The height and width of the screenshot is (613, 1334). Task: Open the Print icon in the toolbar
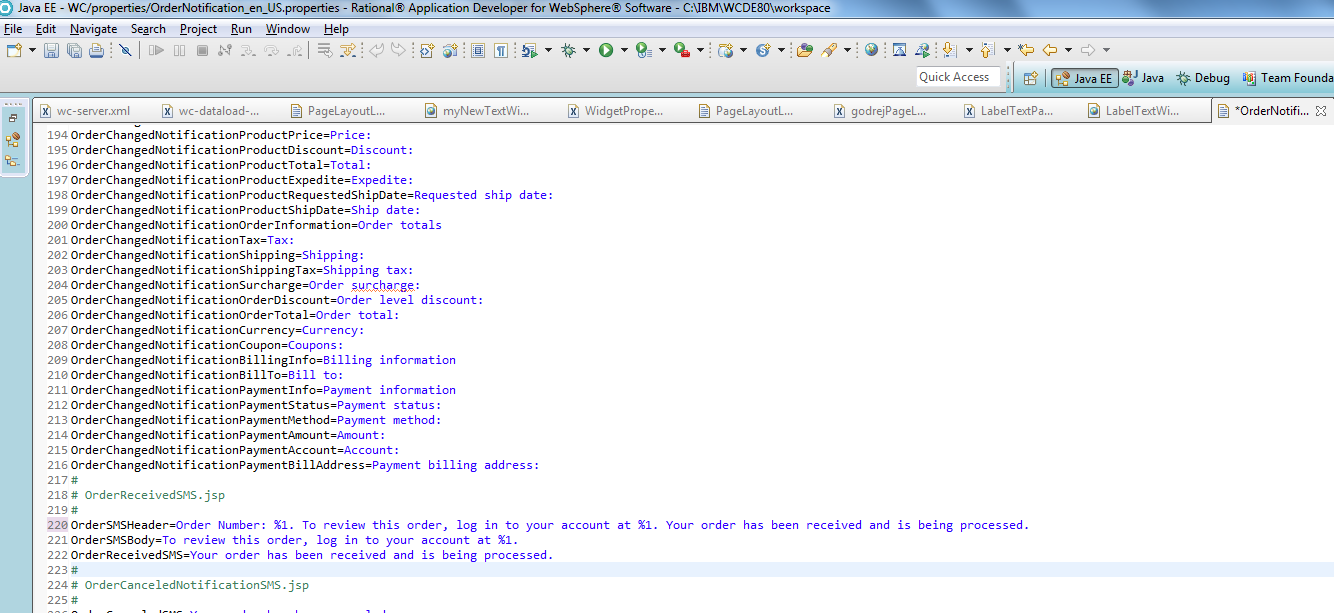[97, 50]
